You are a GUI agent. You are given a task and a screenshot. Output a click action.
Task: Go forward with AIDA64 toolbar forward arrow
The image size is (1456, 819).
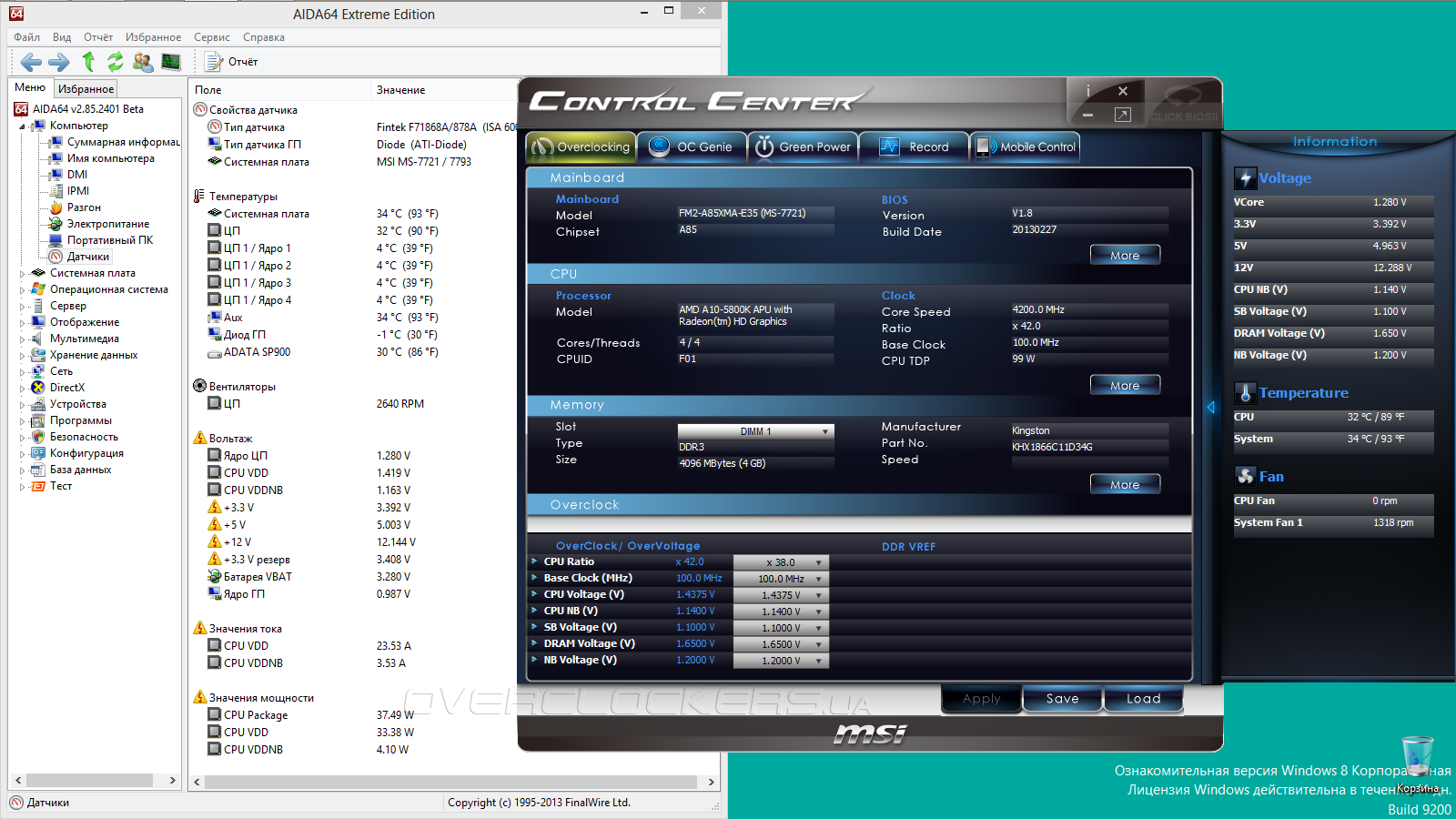point(58,62)
